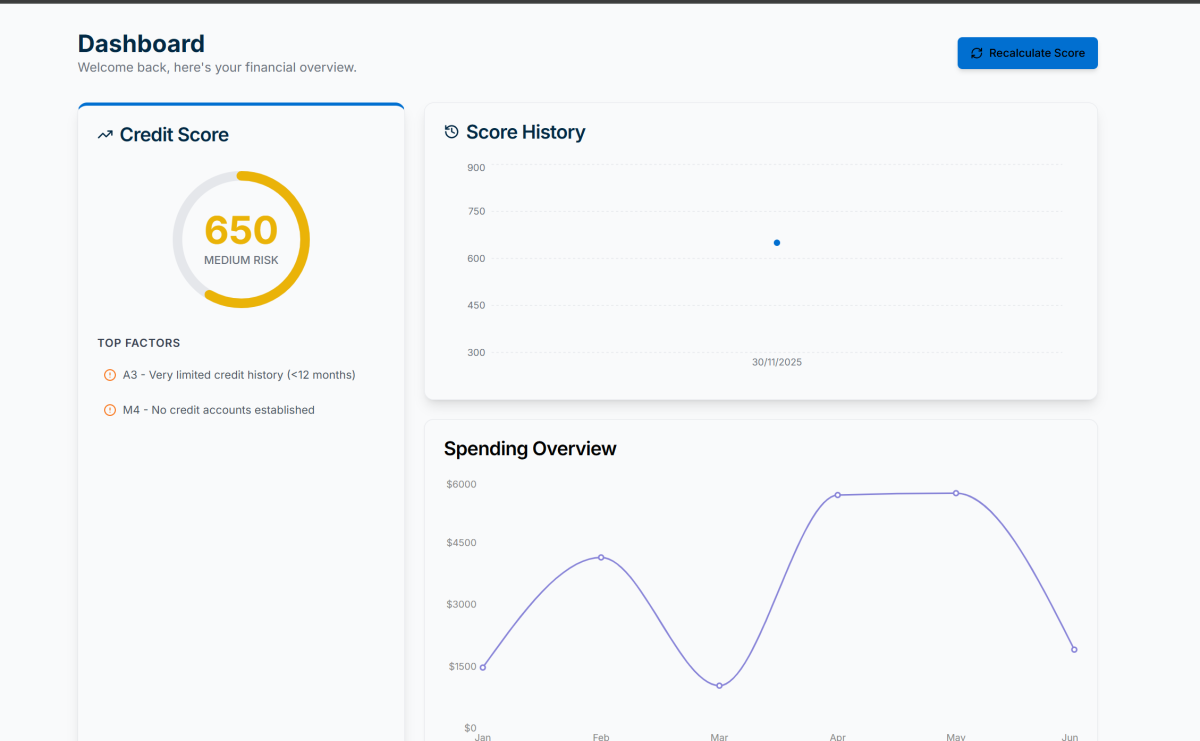
Task: Select the Jun spending data point
Action: 1074,650
